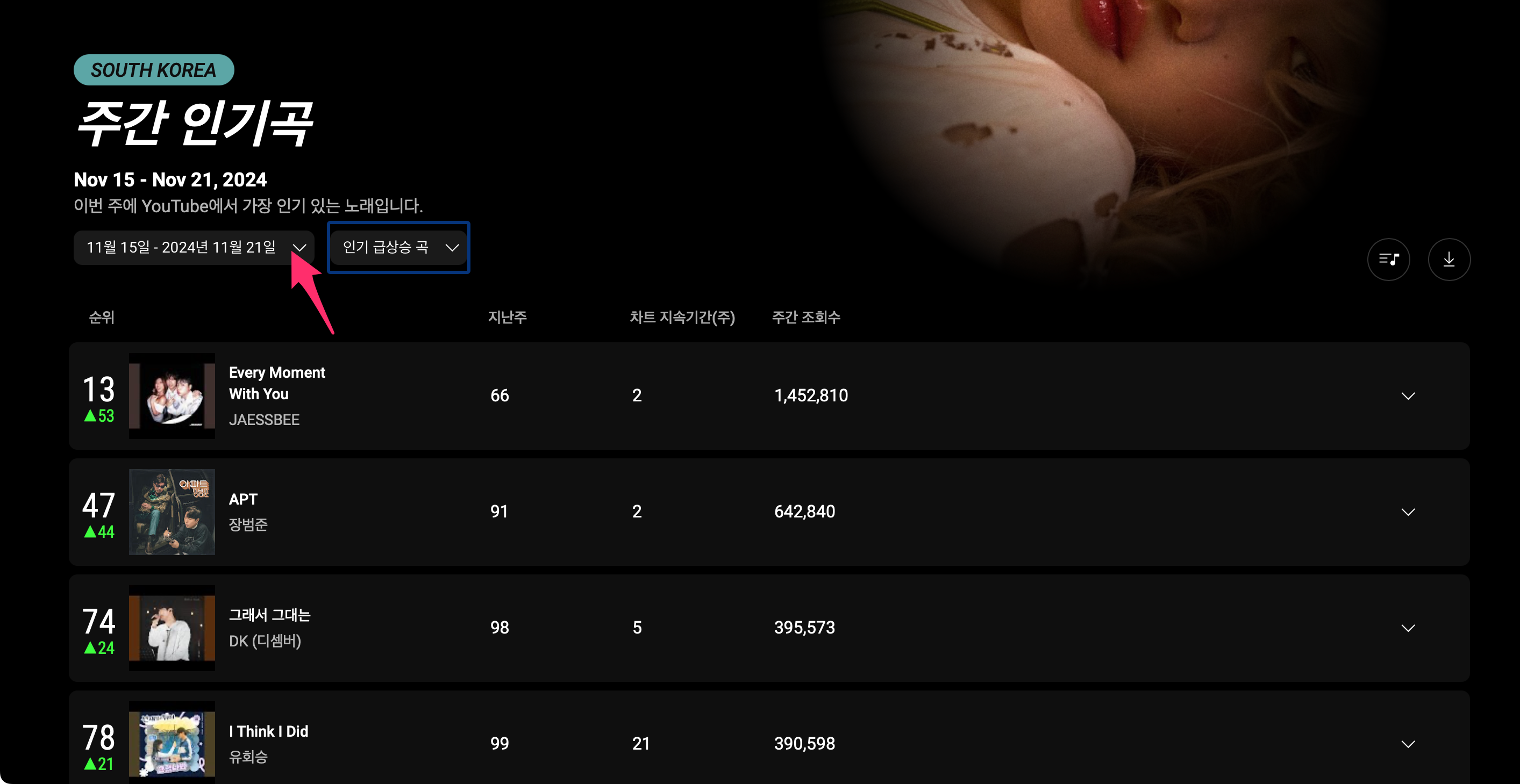Screen dimensions: 1520x784
Task: Open the APT album cover thumbnail
Action: [172, 512]
